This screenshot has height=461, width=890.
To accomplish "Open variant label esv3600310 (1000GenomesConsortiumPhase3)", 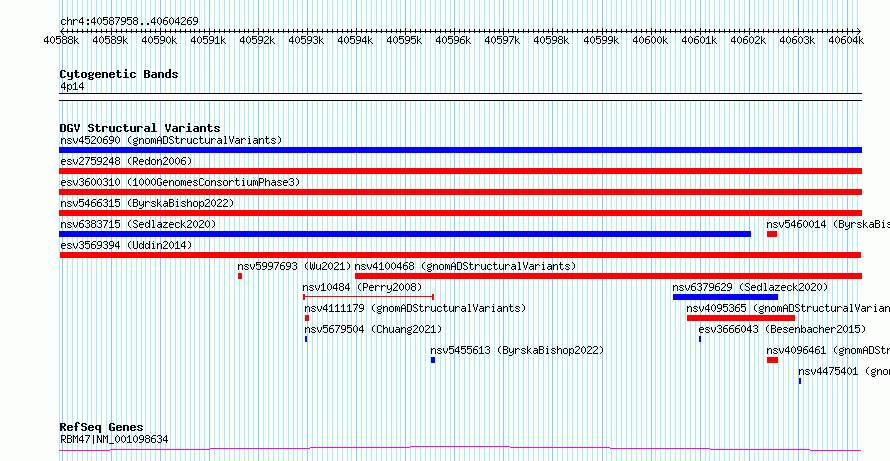I will [180, 182].
